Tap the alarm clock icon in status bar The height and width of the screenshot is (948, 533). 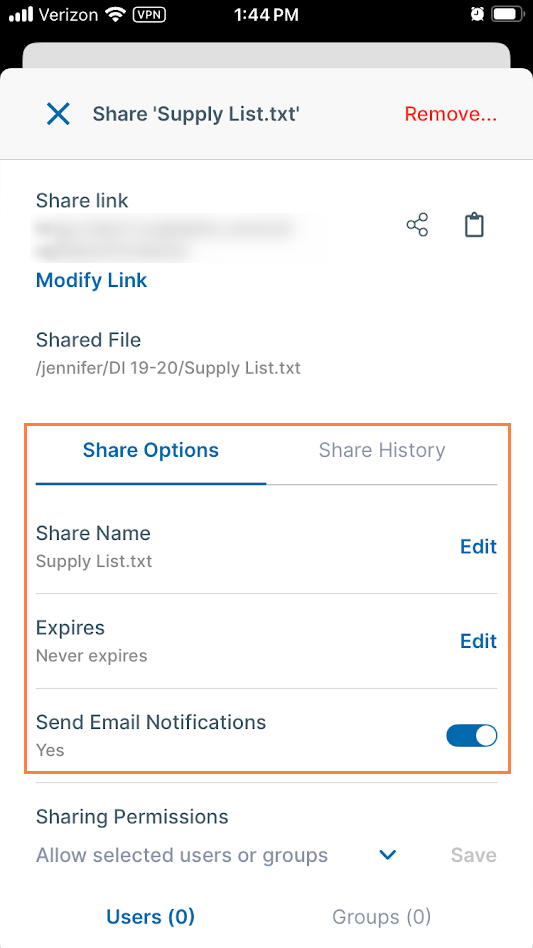tap(477, 15)
